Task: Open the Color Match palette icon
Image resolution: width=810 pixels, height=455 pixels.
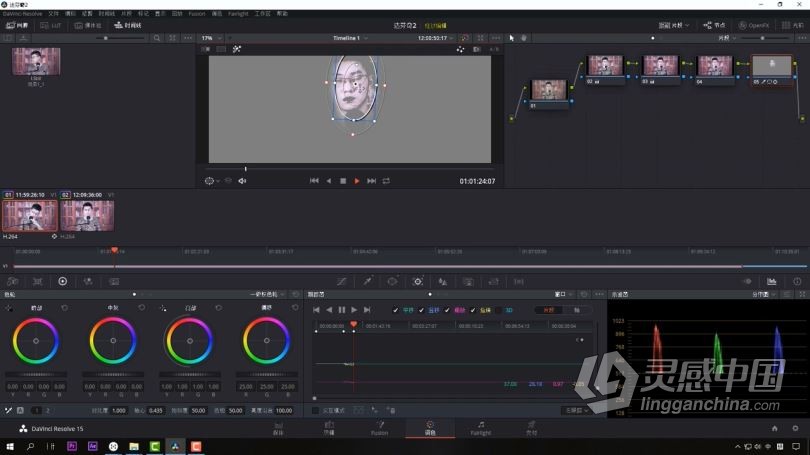Action: 37,281
